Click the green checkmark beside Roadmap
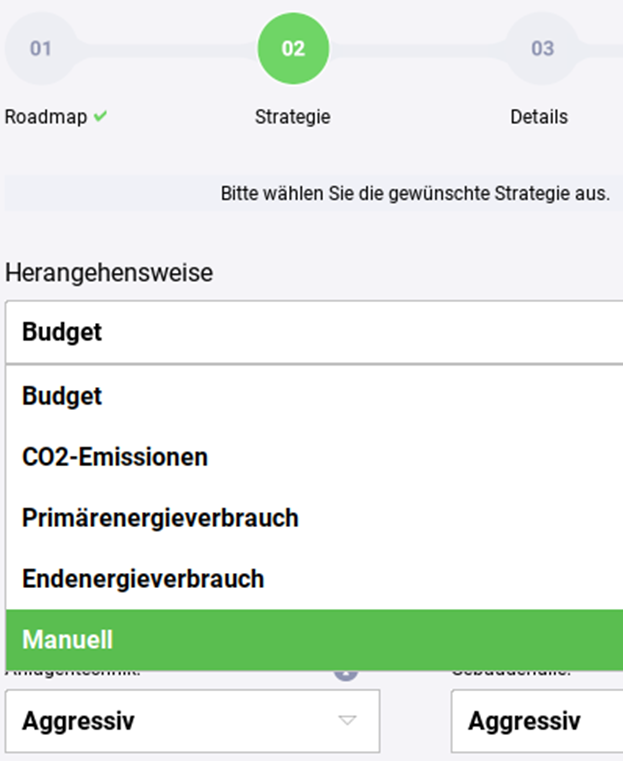The image size is (623, 761). tap(100, 117)
